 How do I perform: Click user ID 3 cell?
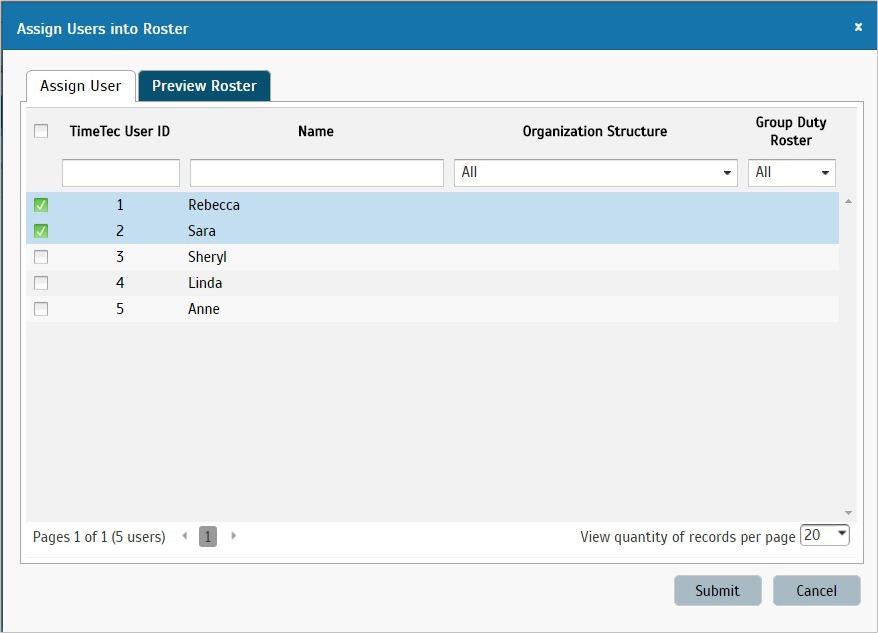click(120, 257)
